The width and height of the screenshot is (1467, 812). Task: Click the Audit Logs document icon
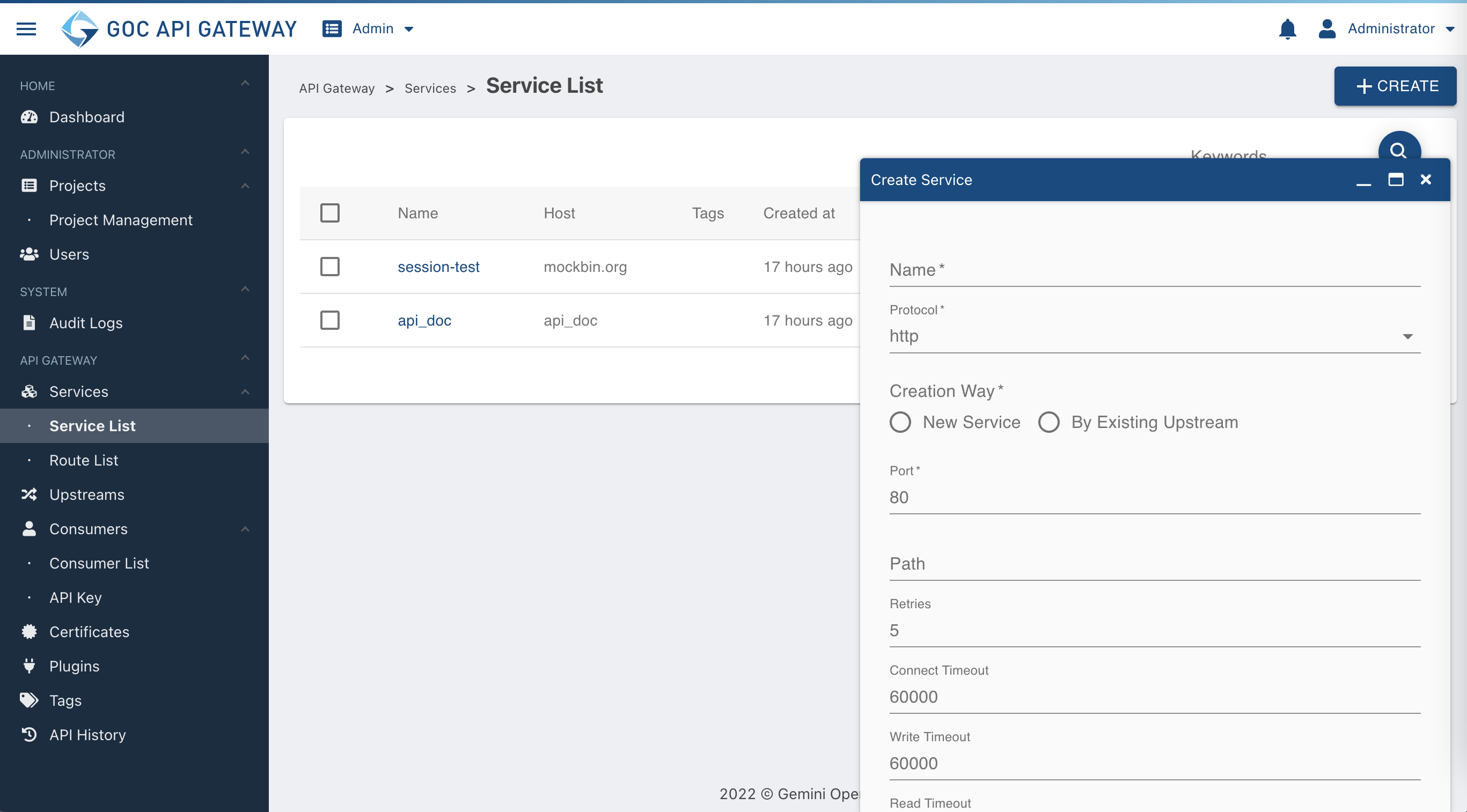tap(29, 323)
